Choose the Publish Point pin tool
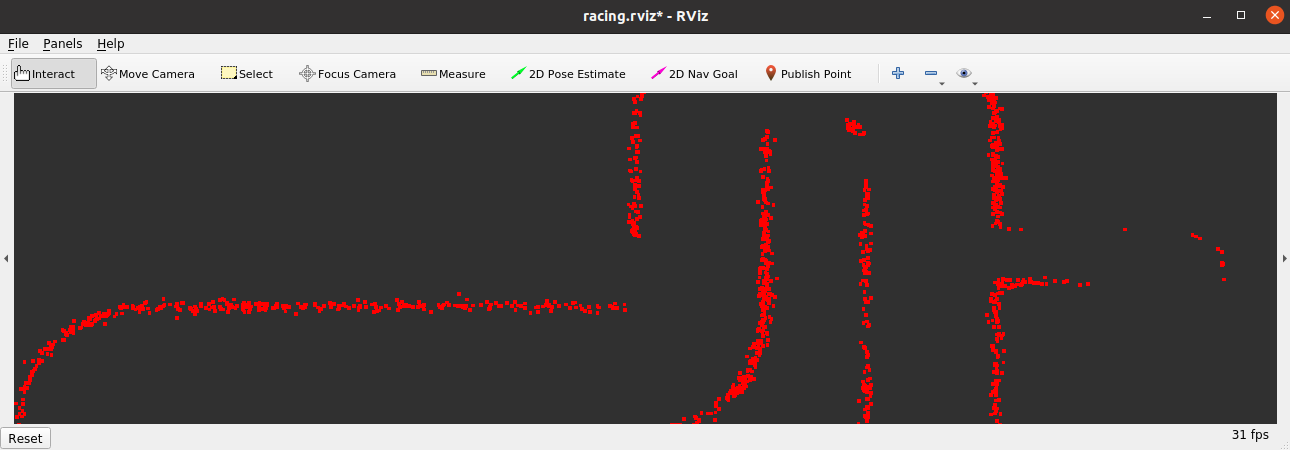Viewport: 1290px width, 450px height. click(807, 74)
